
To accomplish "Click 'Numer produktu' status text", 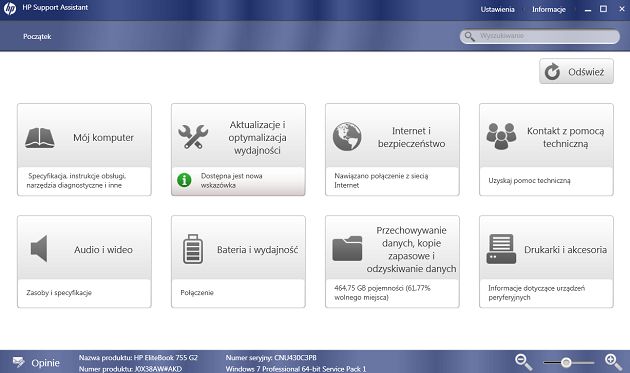I will click(130, 369).
